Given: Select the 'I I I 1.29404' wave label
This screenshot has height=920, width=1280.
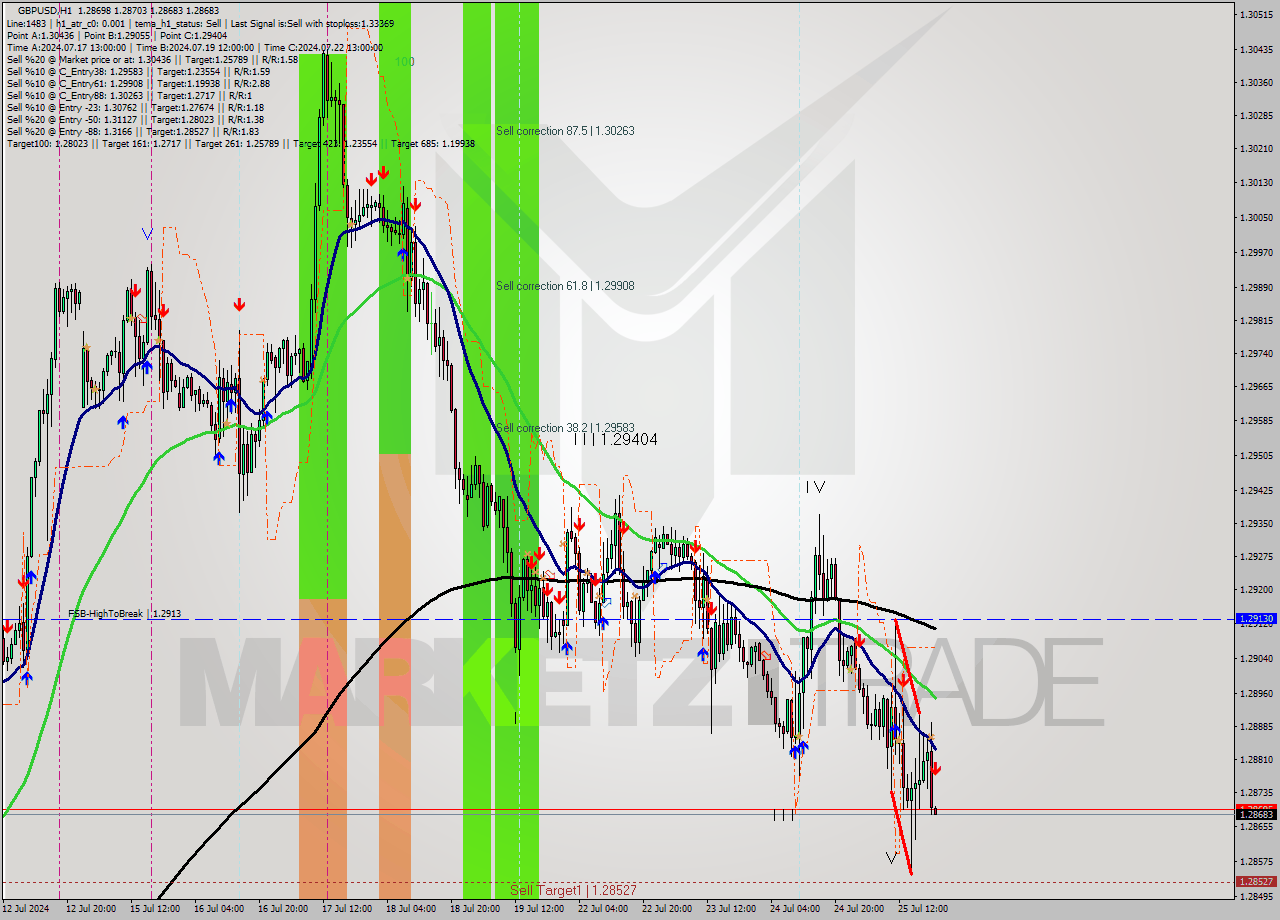Looking at the screenshot, I should [615, 439].
